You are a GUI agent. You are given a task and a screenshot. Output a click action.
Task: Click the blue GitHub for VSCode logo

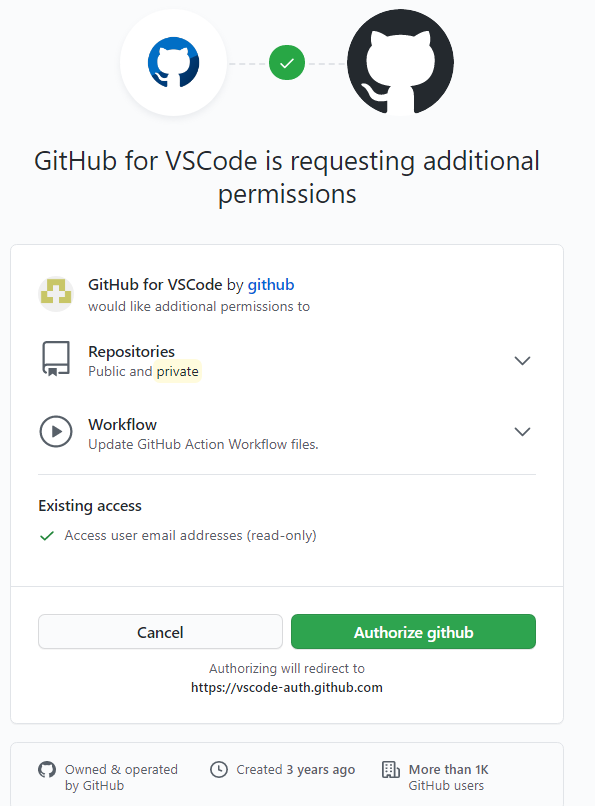point(173,62)
